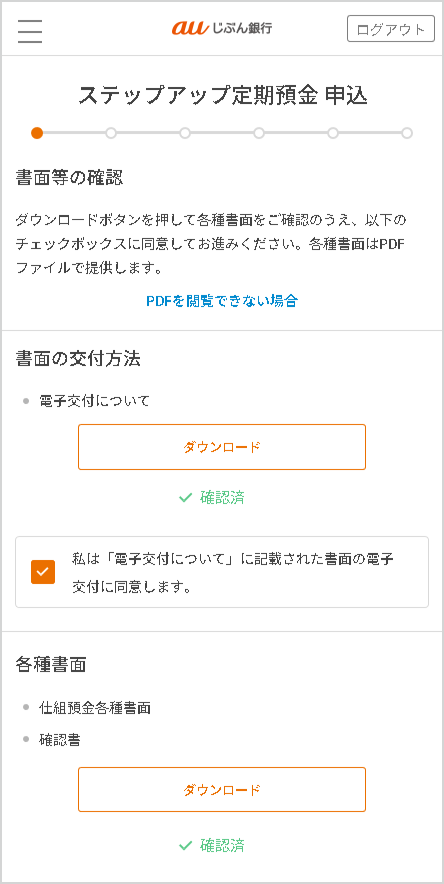Click the ログアウト button

tap(390, 29)
